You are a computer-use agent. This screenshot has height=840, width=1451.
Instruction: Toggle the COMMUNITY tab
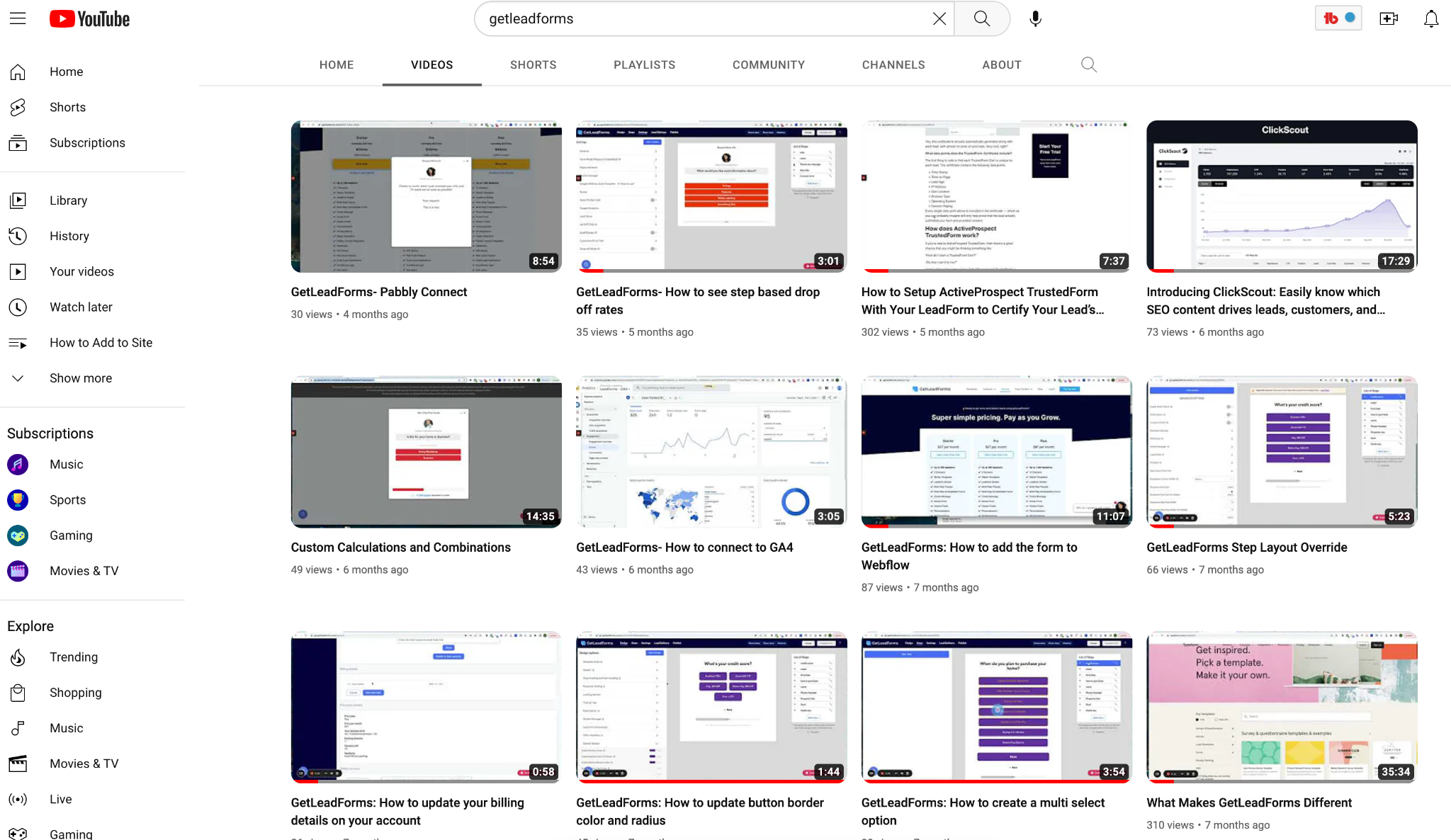click(769, 64)
